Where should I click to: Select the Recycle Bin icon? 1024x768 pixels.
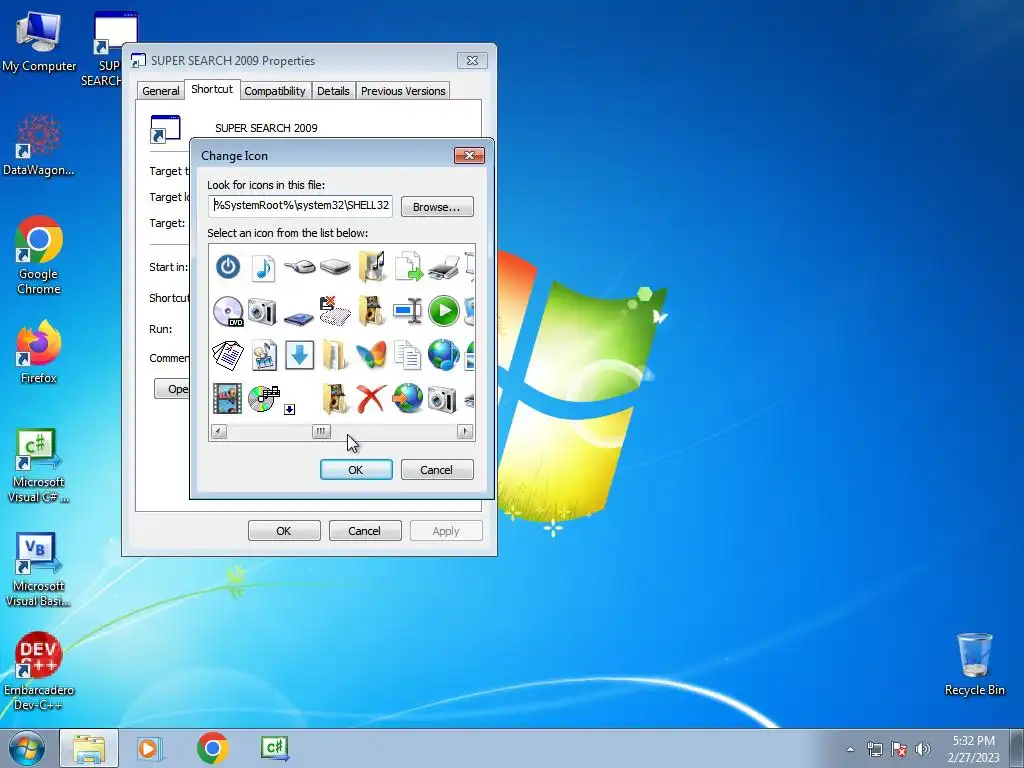974,664
